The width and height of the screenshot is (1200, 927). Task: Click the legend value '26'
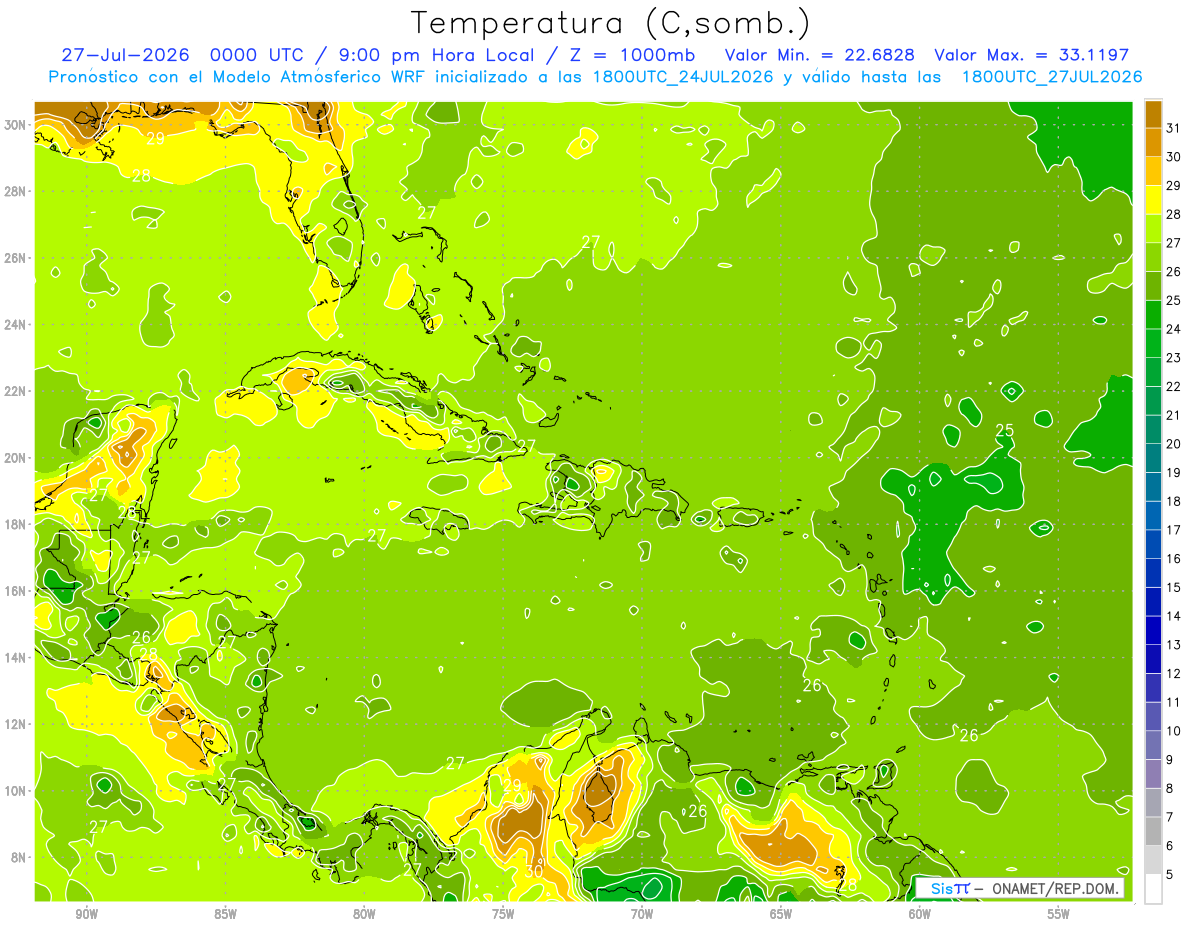pos(1174,271)
